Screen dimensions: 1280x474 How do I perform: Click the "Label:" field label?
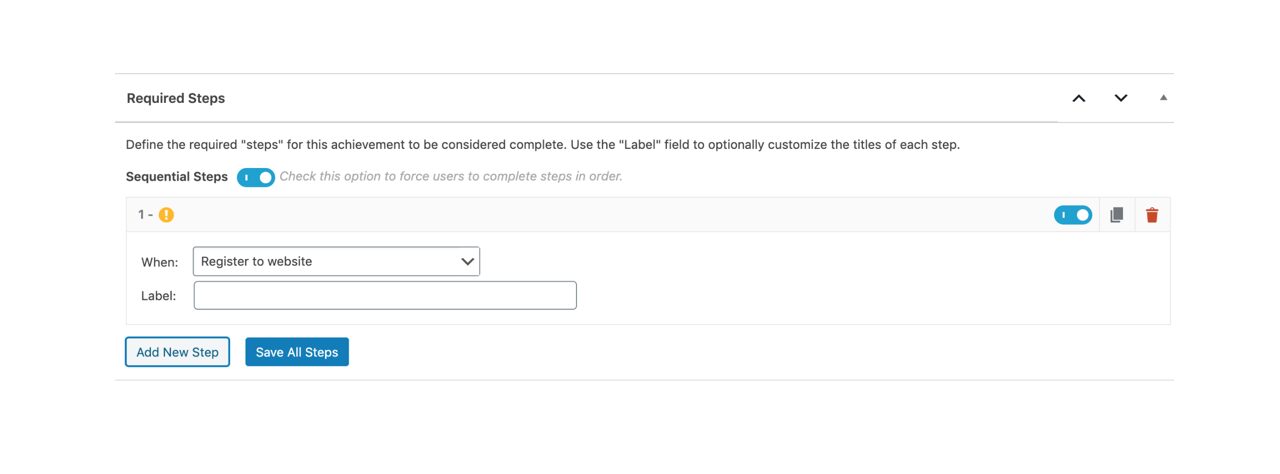[158, 296]
